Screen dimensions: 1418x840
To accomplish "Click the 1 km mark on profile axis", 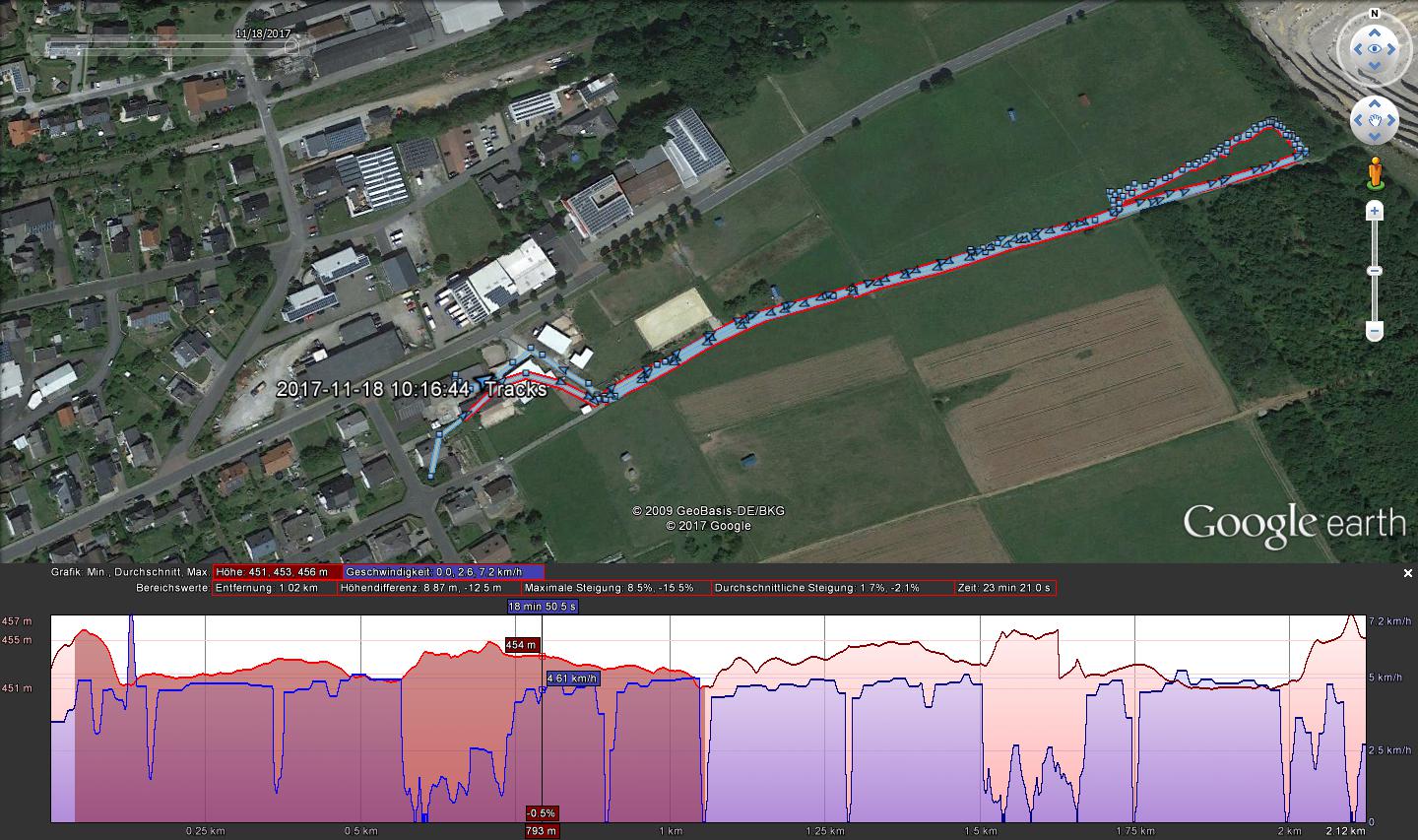I will click(671, 831).
